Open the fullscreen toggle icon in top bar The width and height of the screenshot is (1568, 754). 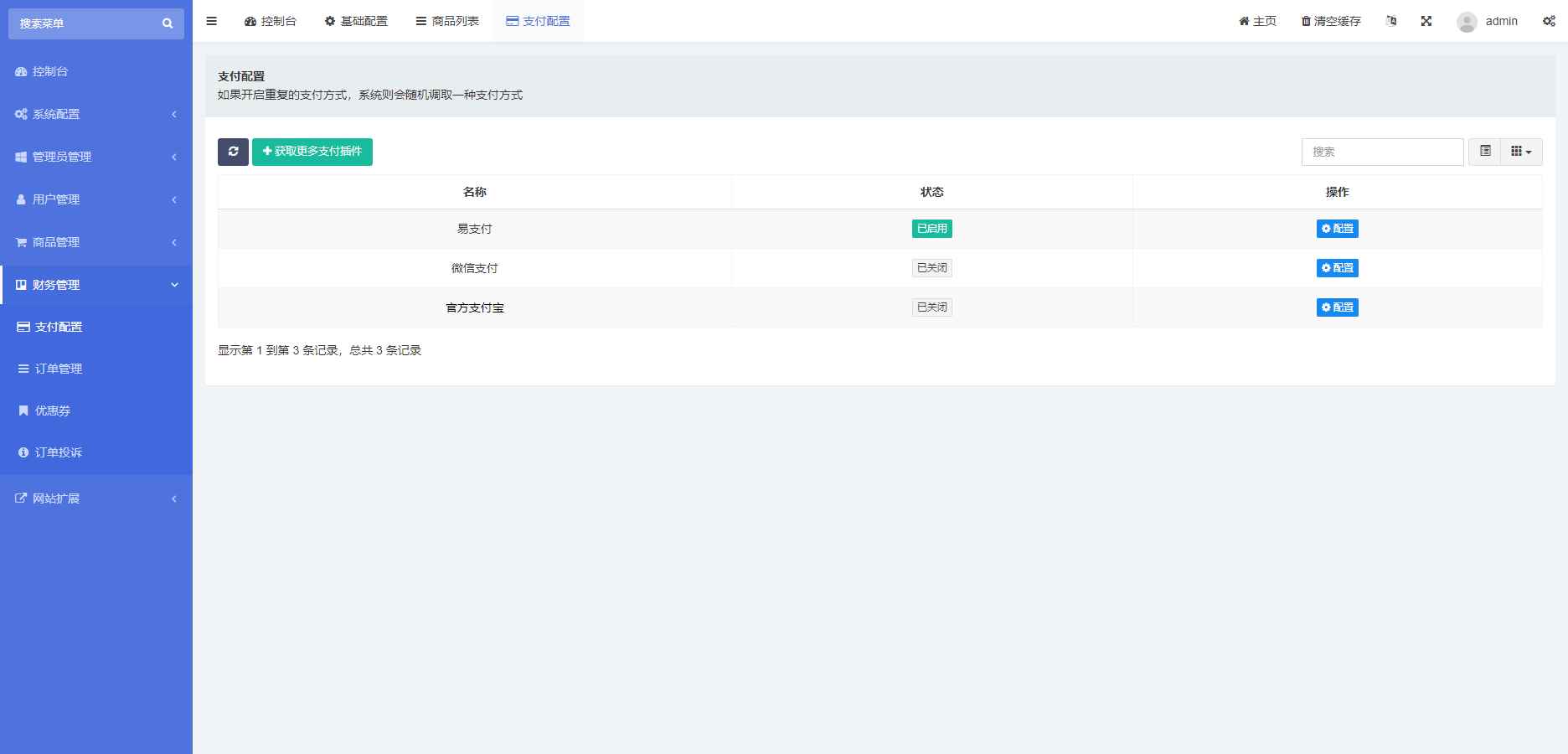coord(1426,21)
